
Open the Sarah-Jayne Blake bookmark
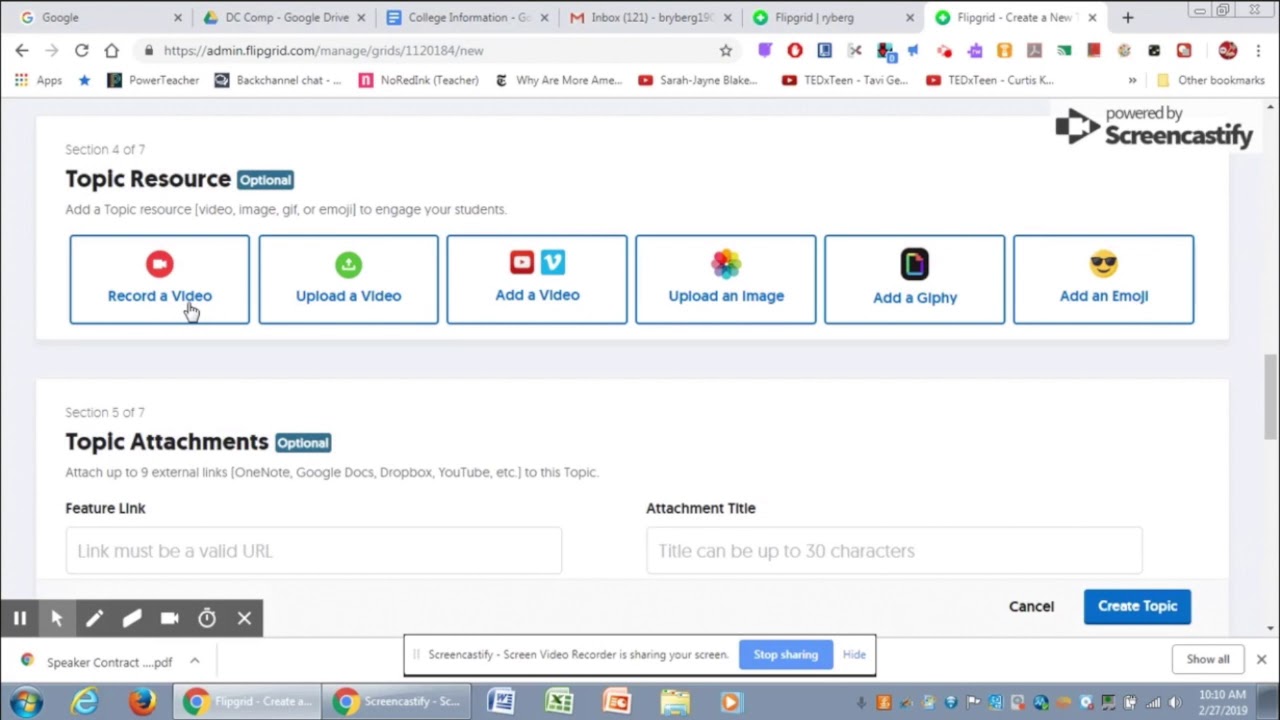(699, 80)
